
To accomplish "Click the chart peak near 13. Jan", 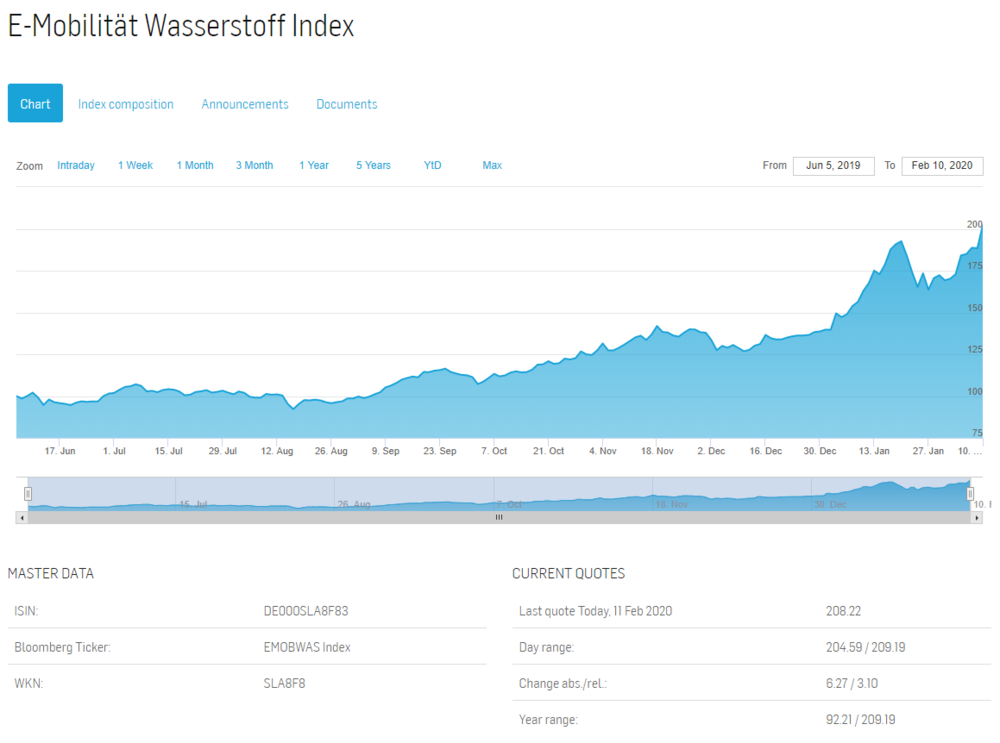I will [x=901, y=242].
